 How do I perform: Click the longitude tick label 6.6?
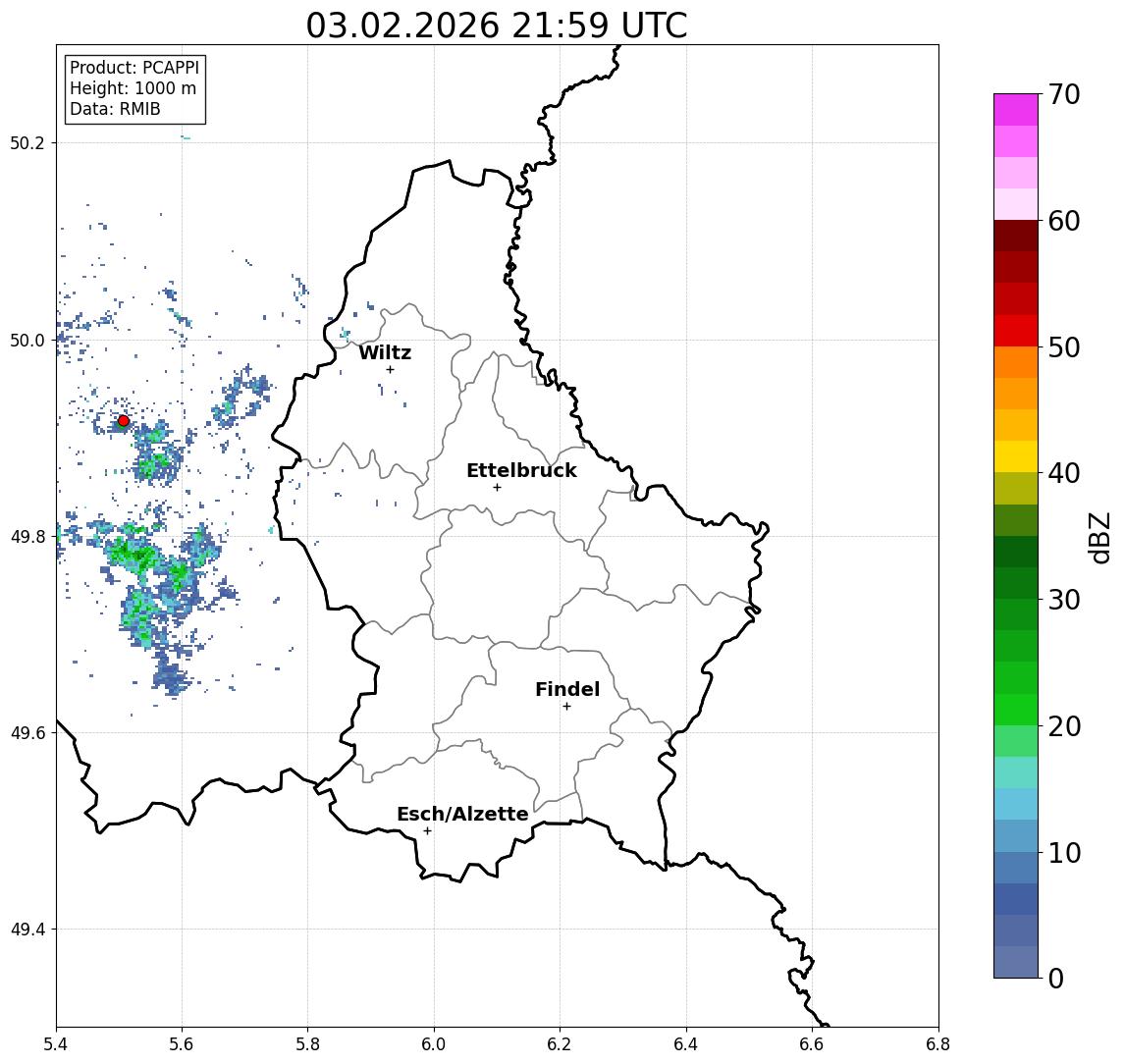click(812, 1044)
